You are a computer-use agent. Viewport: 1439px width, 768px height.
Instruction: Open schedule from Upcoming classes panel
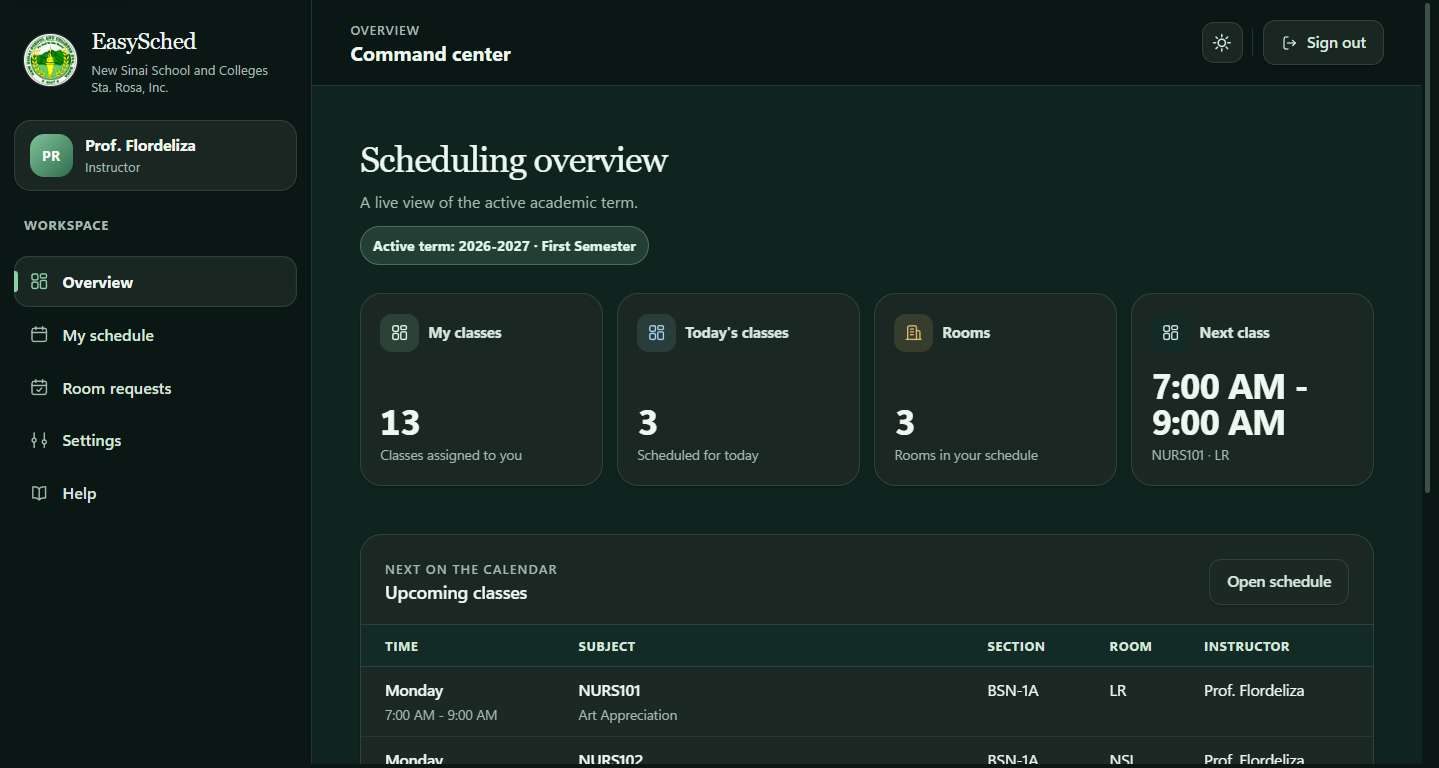coord(1279,582)
